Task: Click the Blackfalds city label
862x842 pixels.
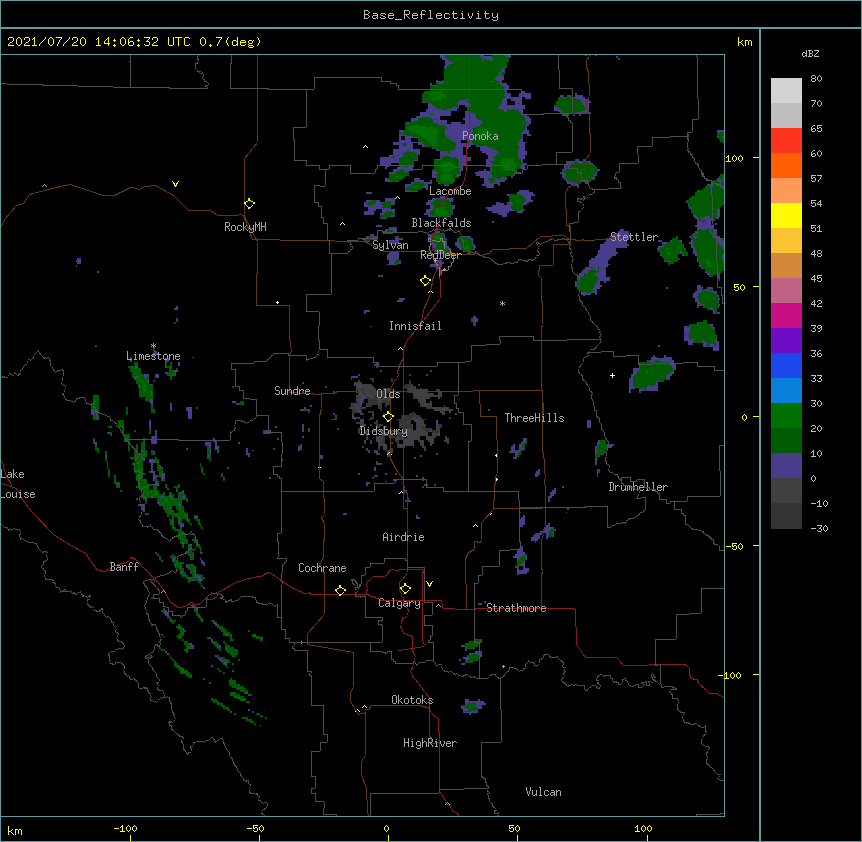Action: pyautogui.click(x=441, y=223)
